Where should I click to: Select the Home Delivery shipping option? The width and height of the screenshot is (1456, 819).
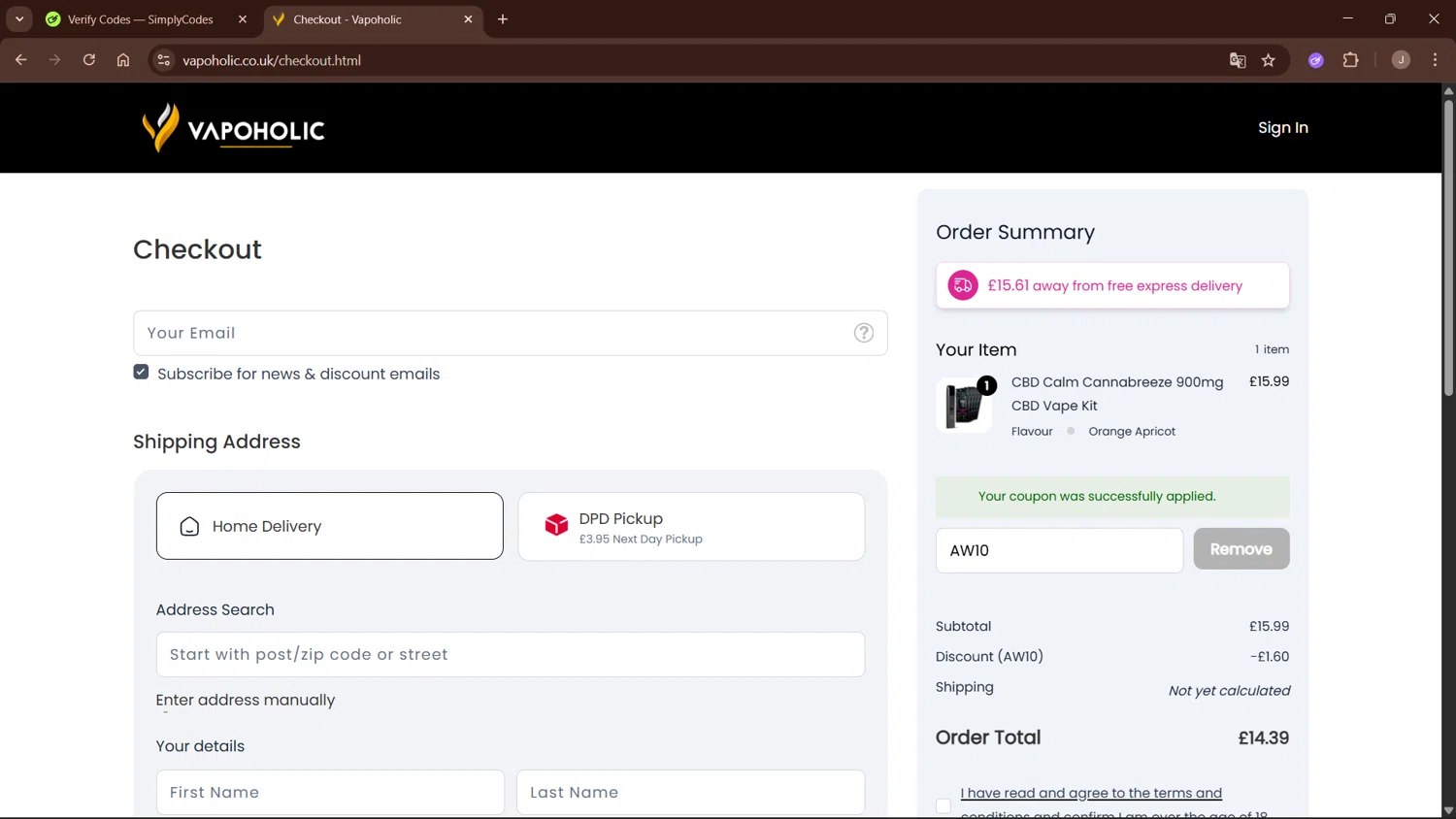click(x=330, y=526)
